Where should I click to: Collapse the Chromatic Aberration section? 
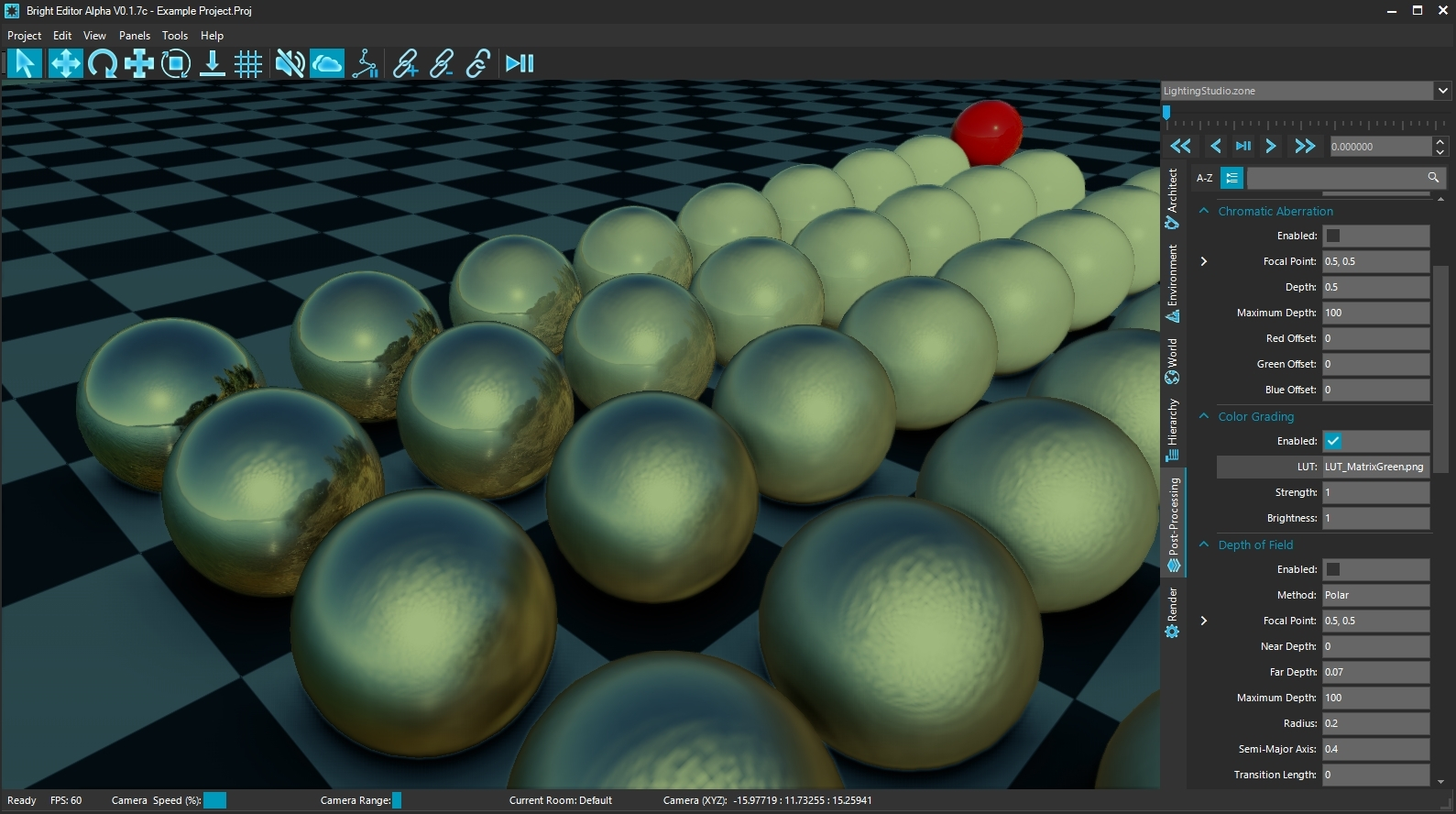coord(1204,211)
